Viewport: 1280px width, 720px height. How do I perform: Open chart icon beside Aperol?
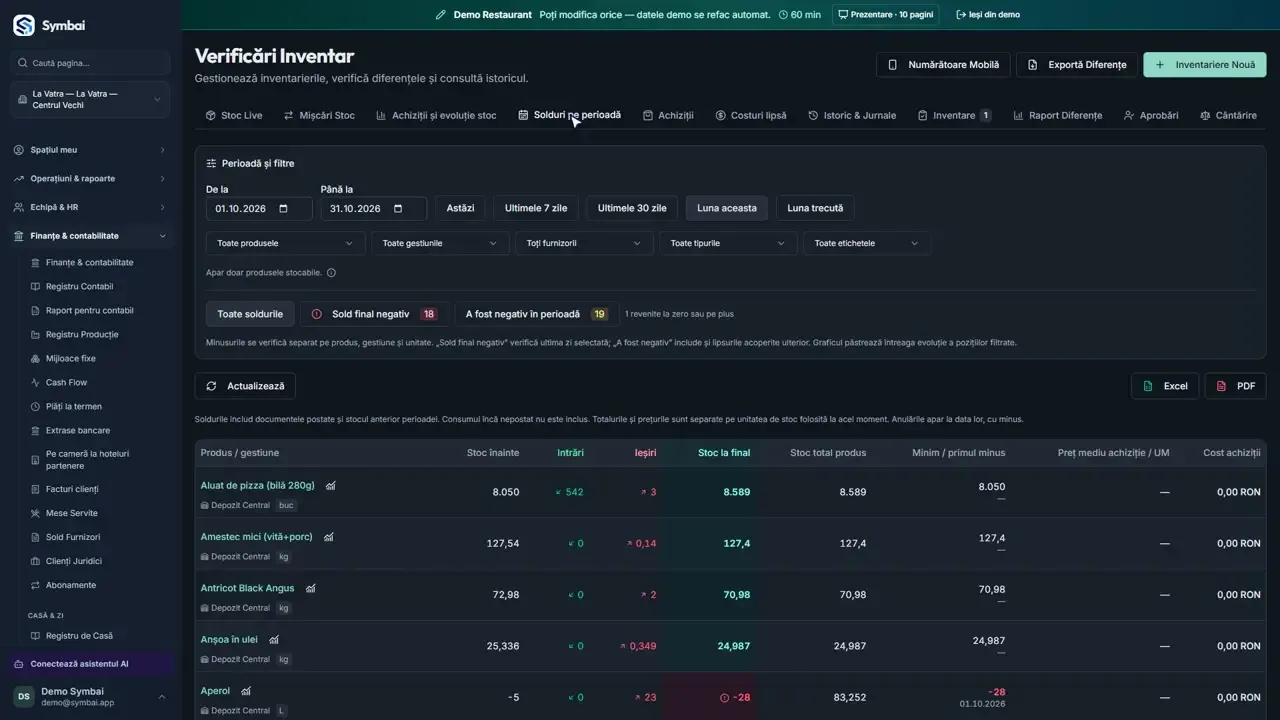pyautogui.click(x=245, y=691)
